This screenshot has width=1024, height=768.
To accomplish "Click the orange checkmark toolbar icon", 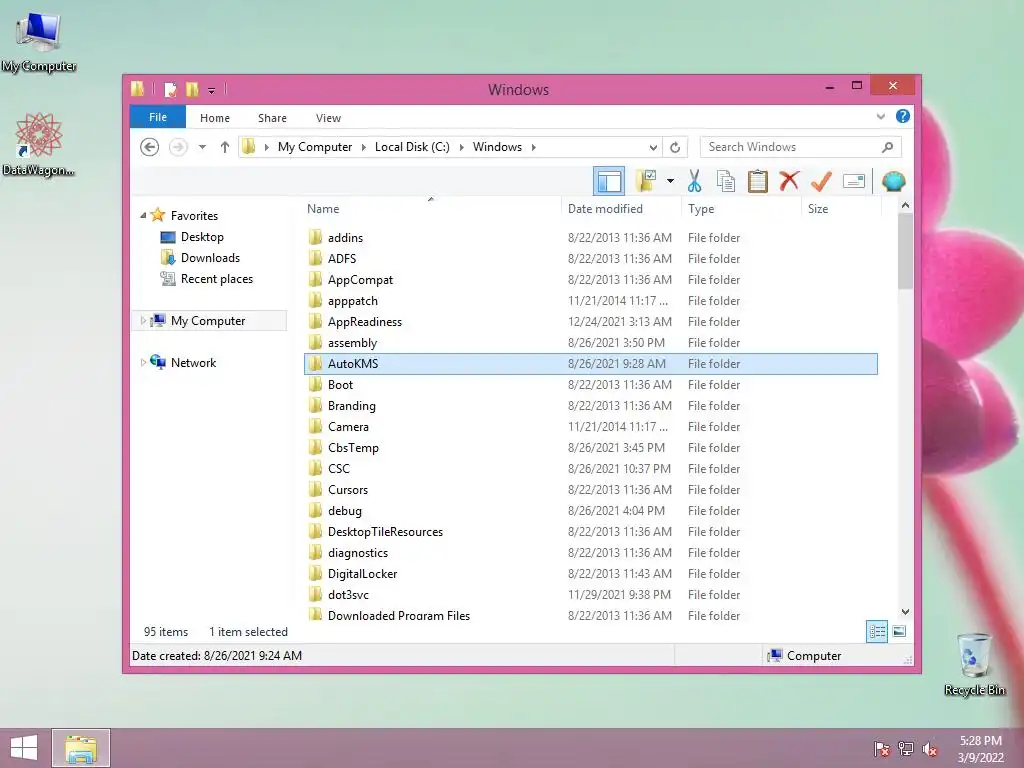I will pyautogui.click(x=821, y=181).
